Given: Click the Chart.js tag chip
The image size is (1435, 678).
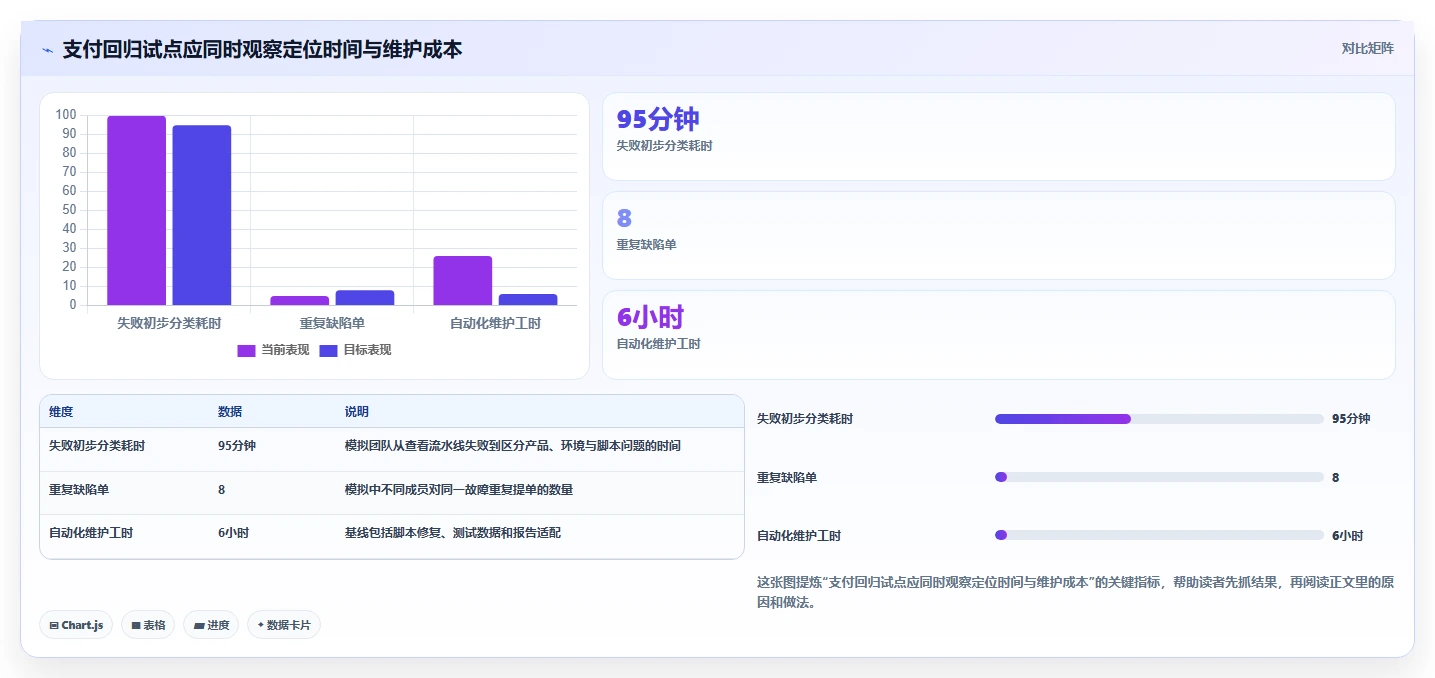Looking at the screenshot, I should coord(76,625).
